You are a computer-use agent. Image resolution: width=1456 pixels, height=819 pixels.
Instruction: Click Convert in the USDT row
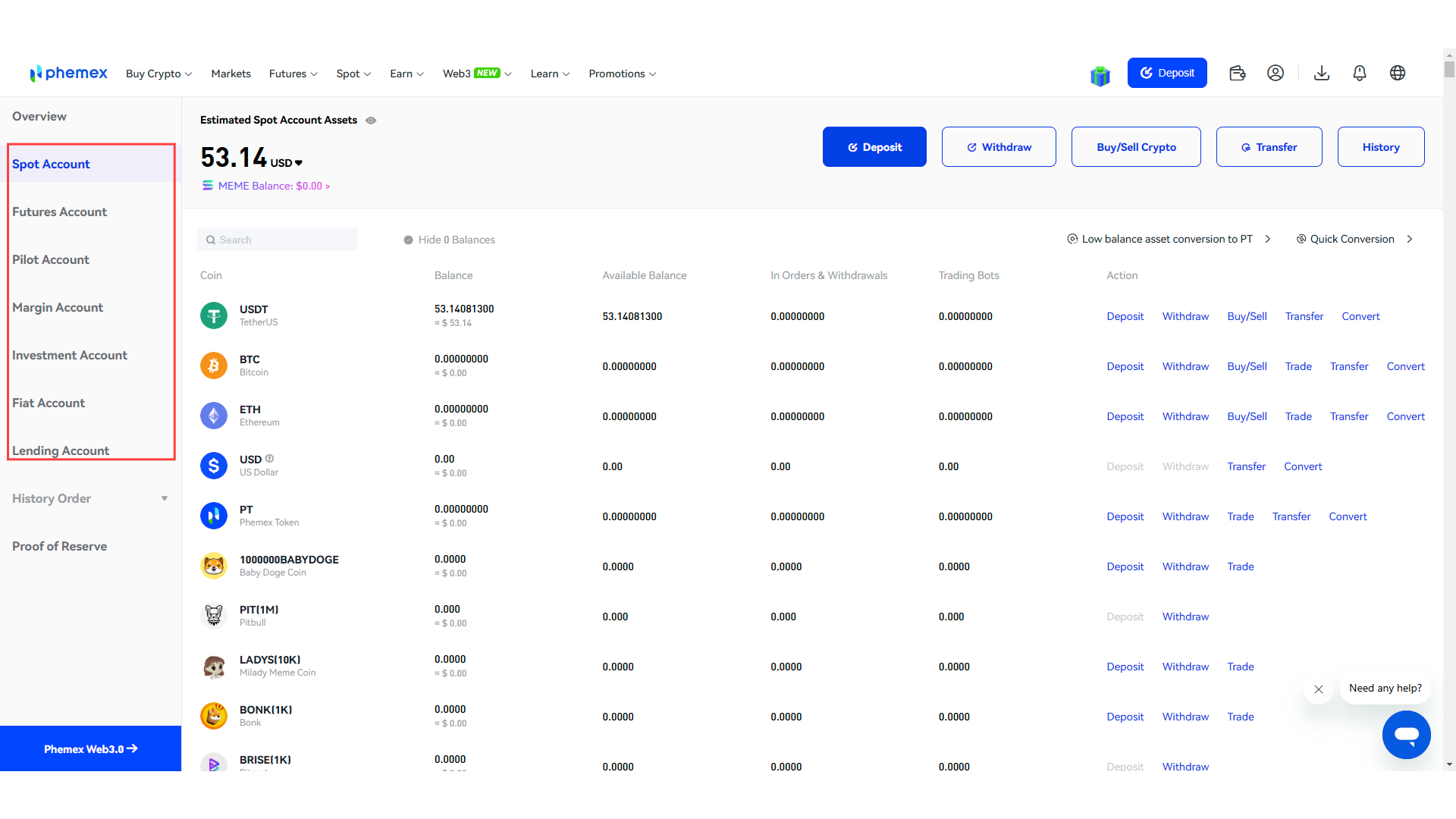tap(1360, 316)
